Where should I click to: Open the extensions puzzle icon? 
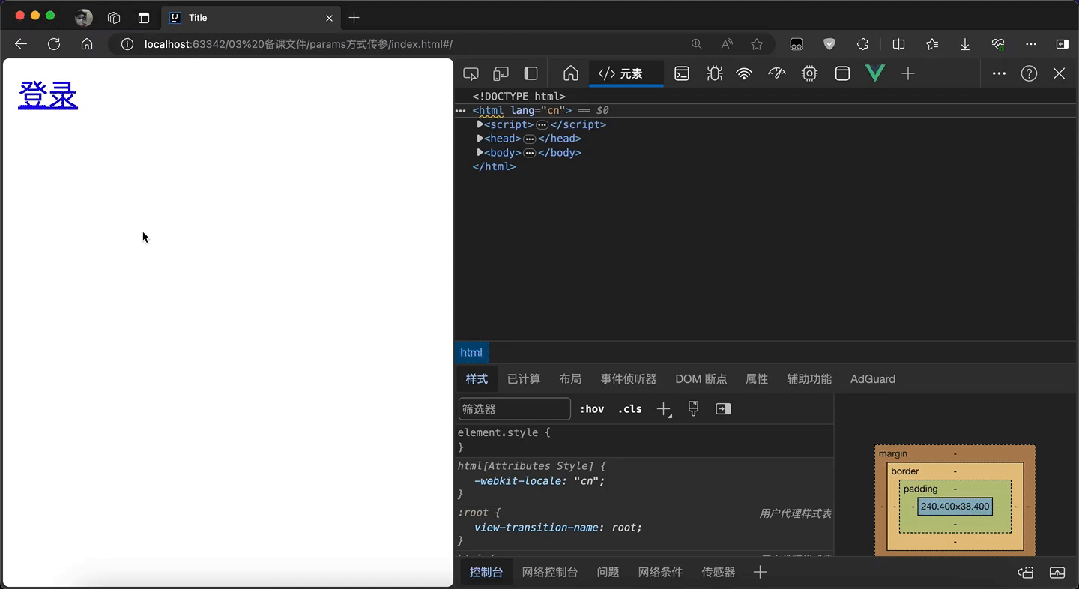click(862, 44)
